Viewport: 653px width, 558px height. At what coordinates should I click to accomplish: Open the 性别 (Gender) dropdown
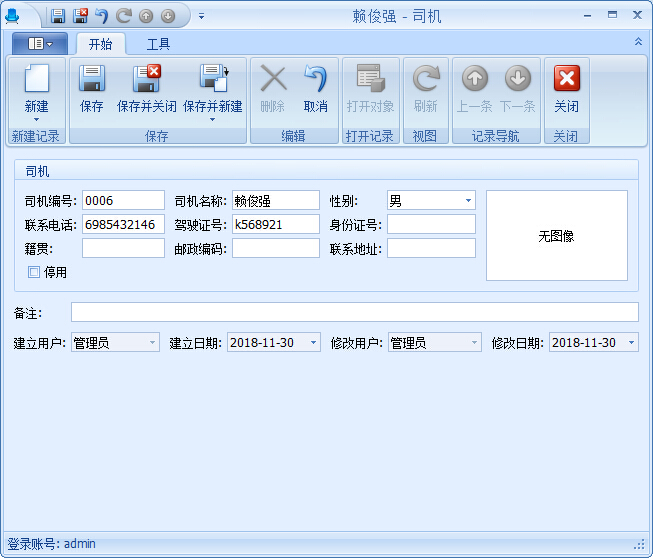(x=468, y=201)
